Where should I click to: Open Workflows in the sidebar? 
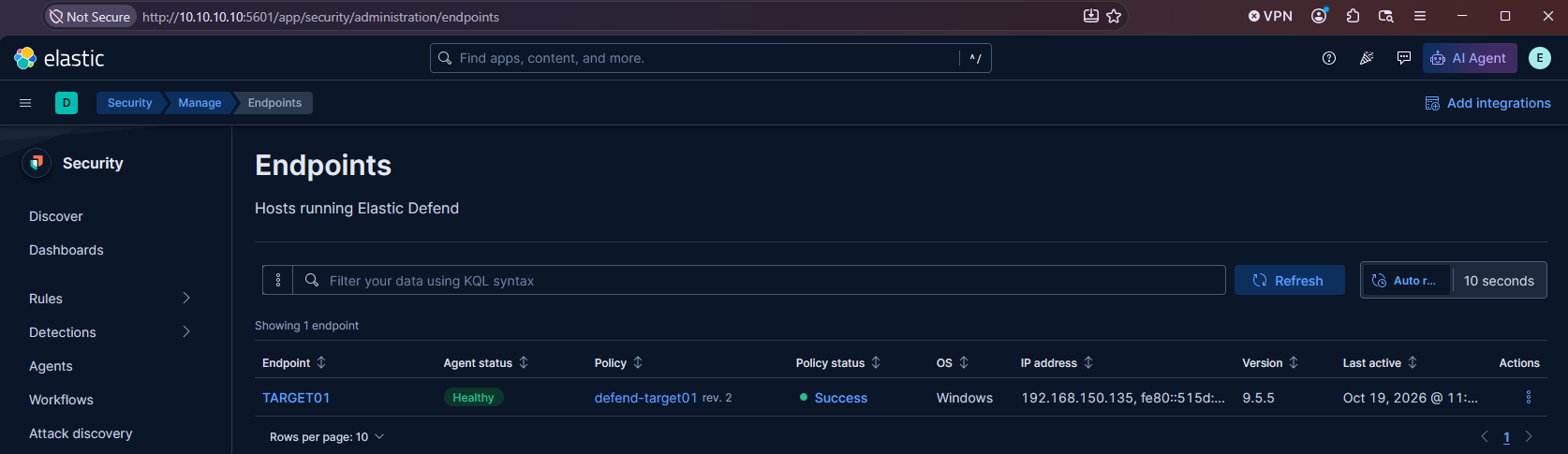coord(61,400)
